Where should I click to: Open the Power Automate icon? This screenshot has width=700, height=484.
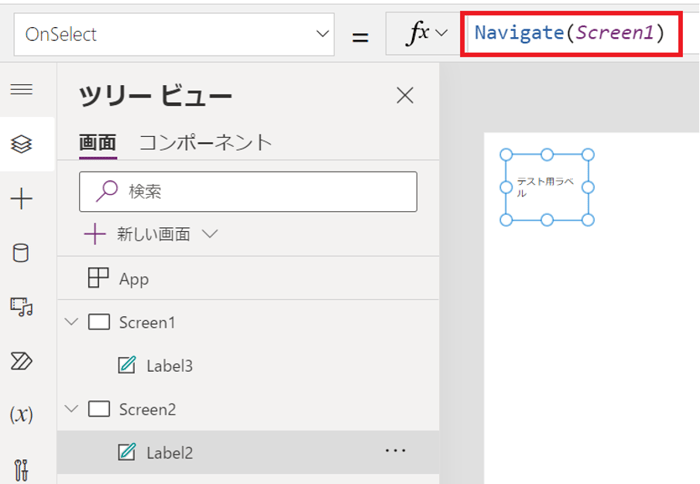(21, 361)
